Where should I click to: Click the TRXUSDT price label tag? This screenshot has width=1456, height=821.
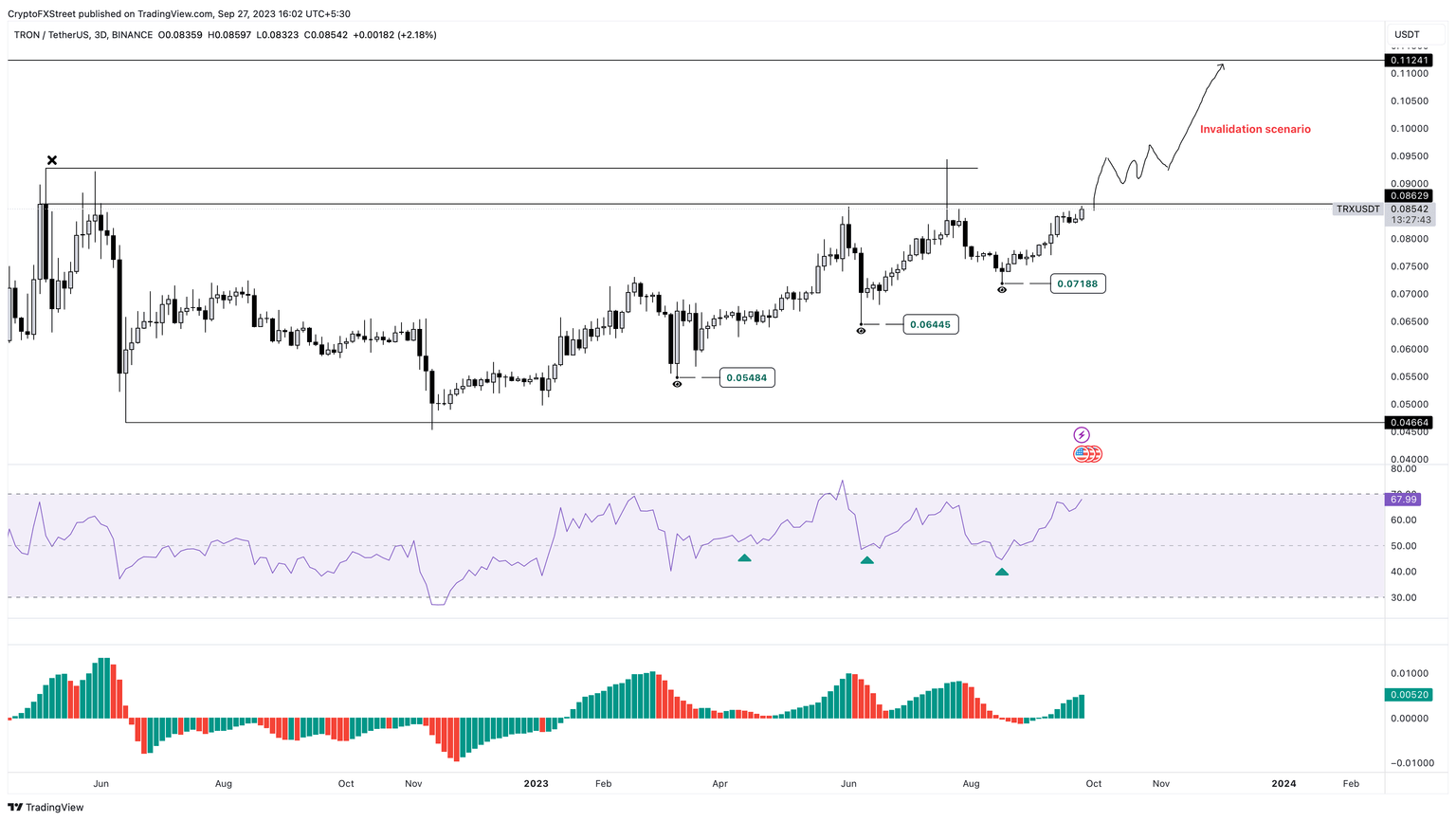coord(1357,209)
